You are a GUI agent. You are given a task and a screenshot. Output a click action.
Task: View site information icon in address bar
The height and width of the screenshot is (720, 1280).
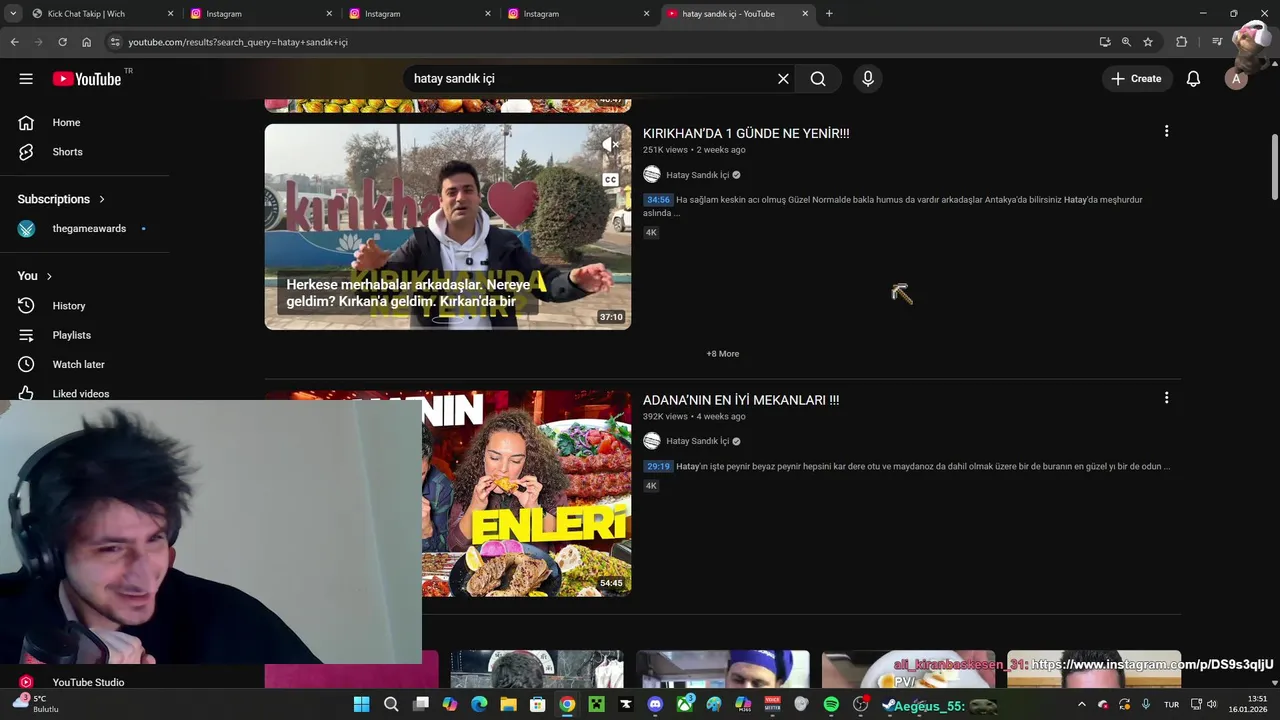115,42
